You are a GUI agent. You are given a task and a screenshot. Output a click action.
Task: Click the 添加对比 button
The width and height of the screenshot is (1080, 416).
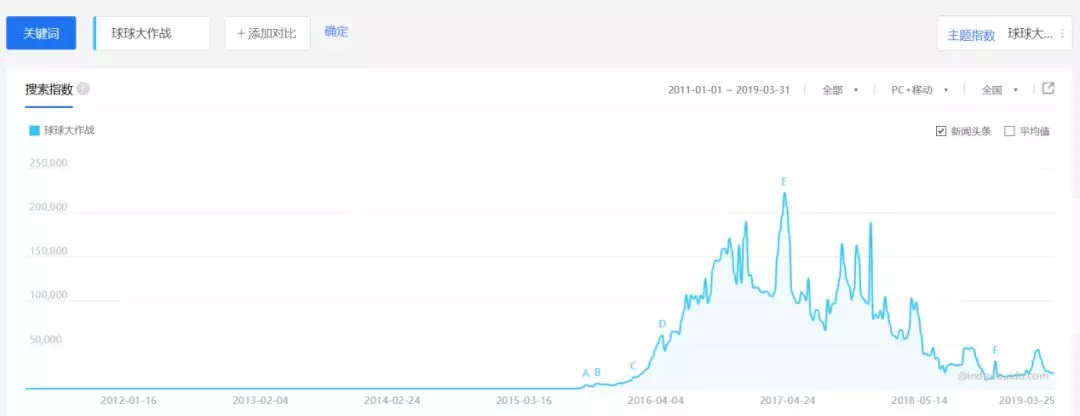[x=267, y=33]
